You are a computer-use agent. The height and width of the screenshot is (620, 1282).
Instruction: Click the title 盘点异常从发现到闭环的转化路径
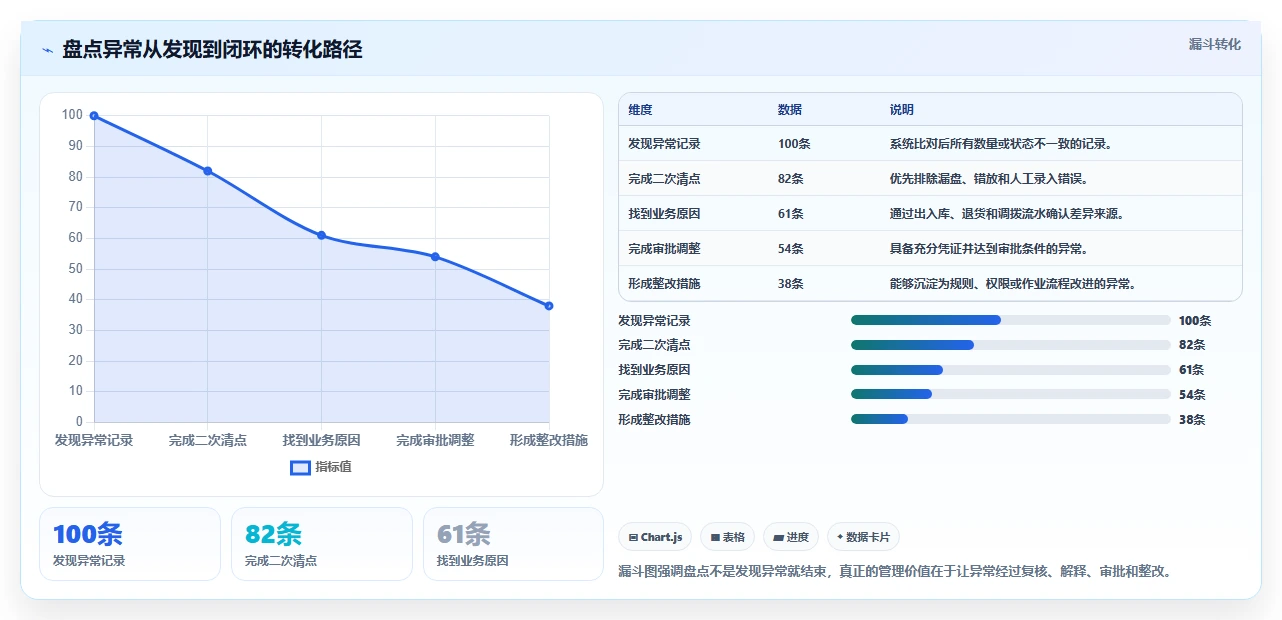click(x=212, y=50)
